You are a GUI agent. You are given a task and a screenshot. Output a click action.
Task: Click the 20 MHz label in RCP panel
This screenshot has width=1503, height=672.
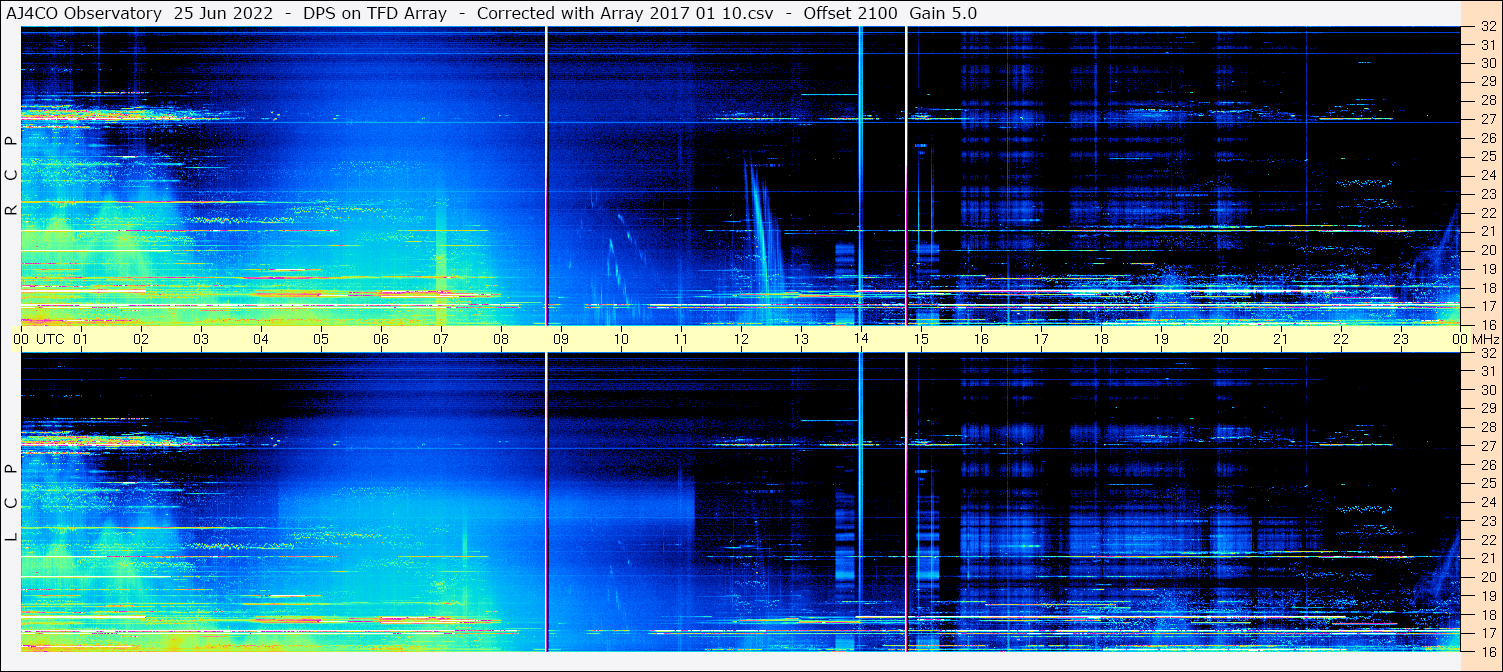[1487, 250]
